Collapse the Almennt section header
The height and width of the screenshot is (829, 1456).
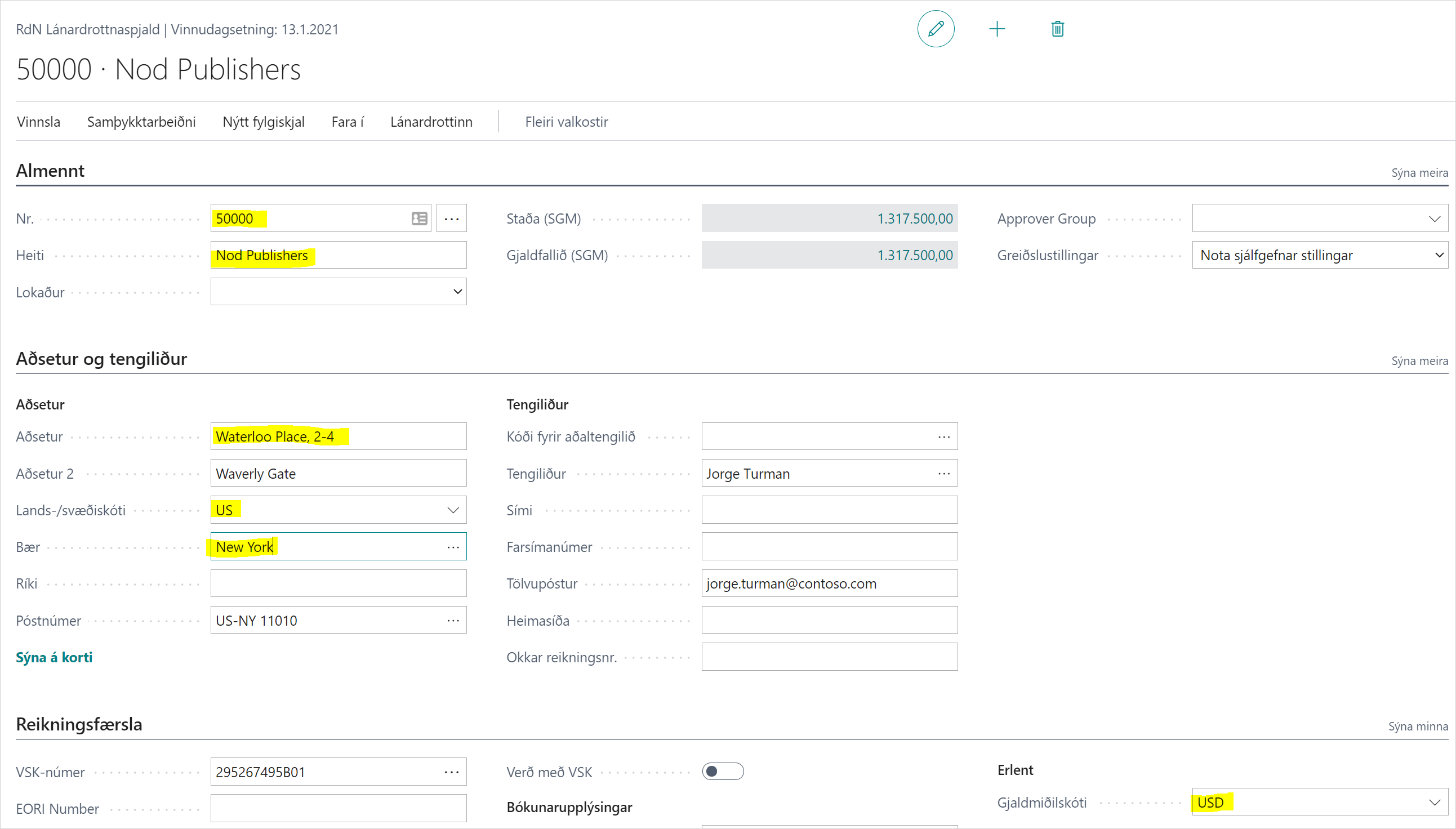click(50, 171)
